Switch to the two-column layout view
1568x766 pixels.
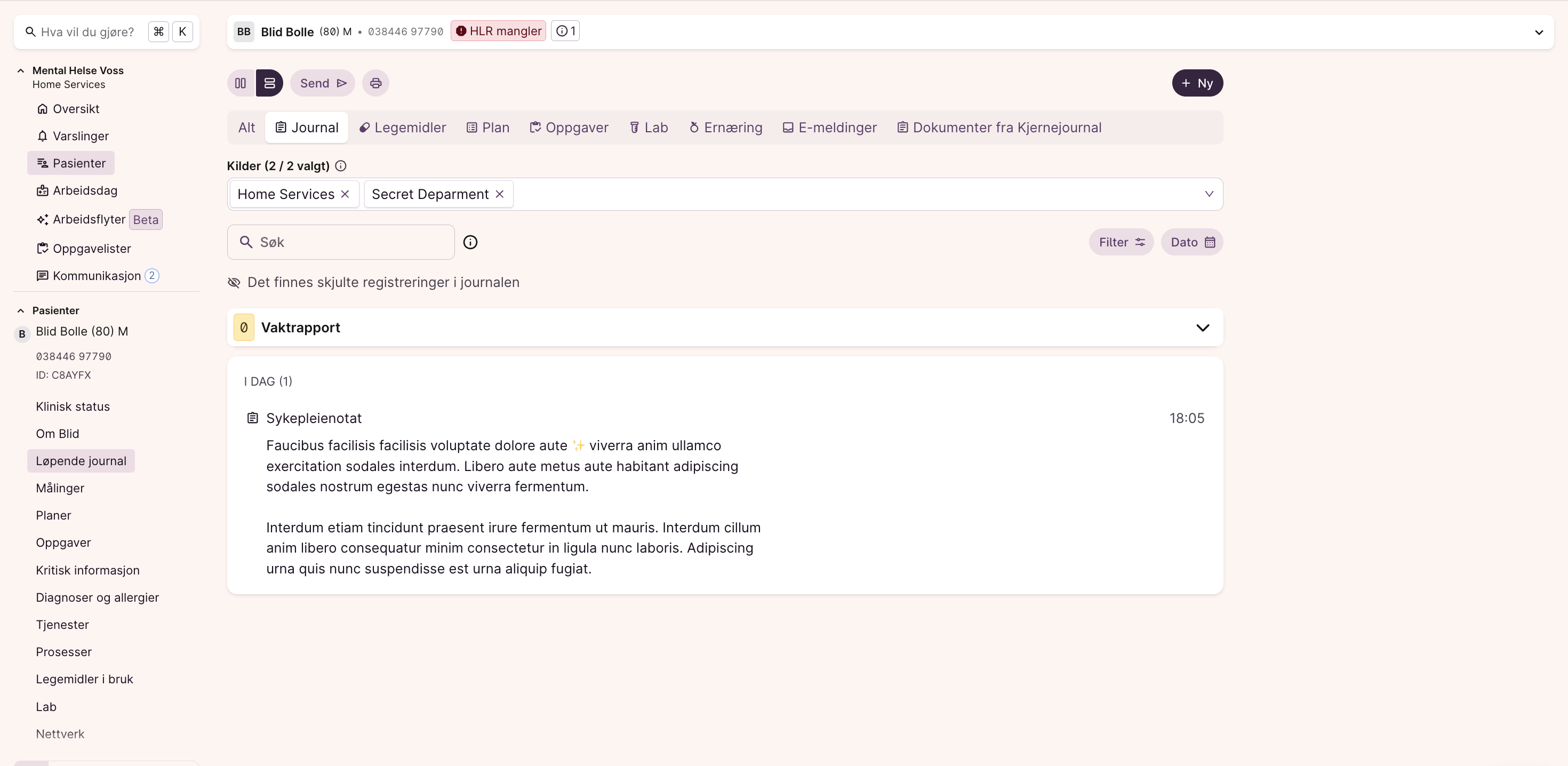[x=241, y=83]
